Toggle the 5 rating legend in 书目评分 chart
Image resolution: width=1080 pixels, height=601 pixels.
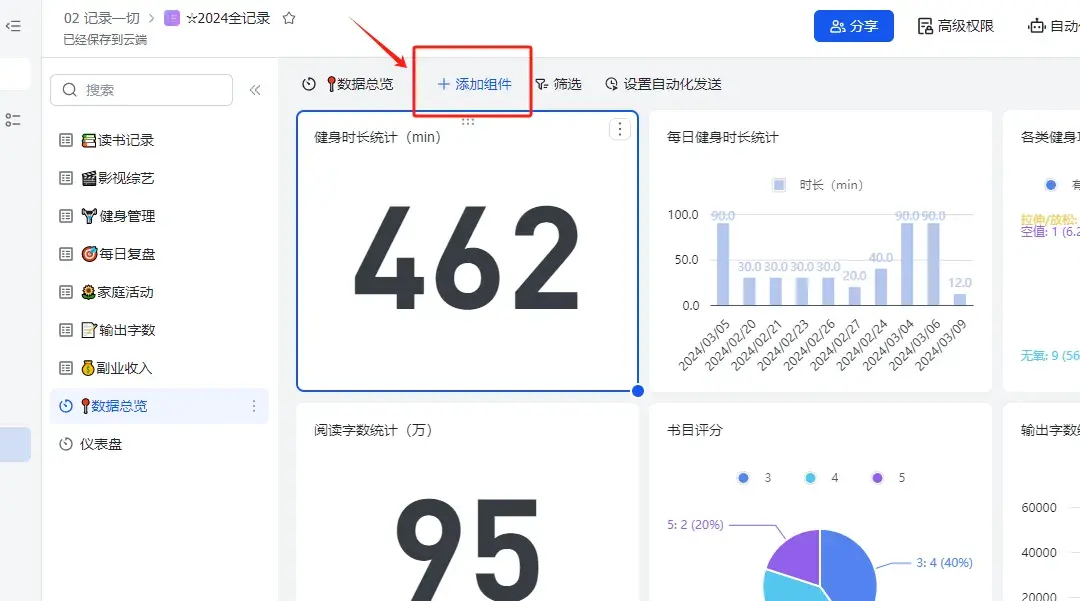(x=887, y=478)
